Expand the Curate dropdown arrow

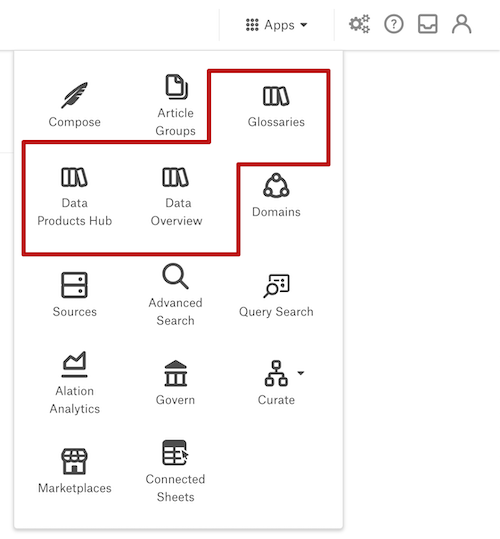(301, 373)
